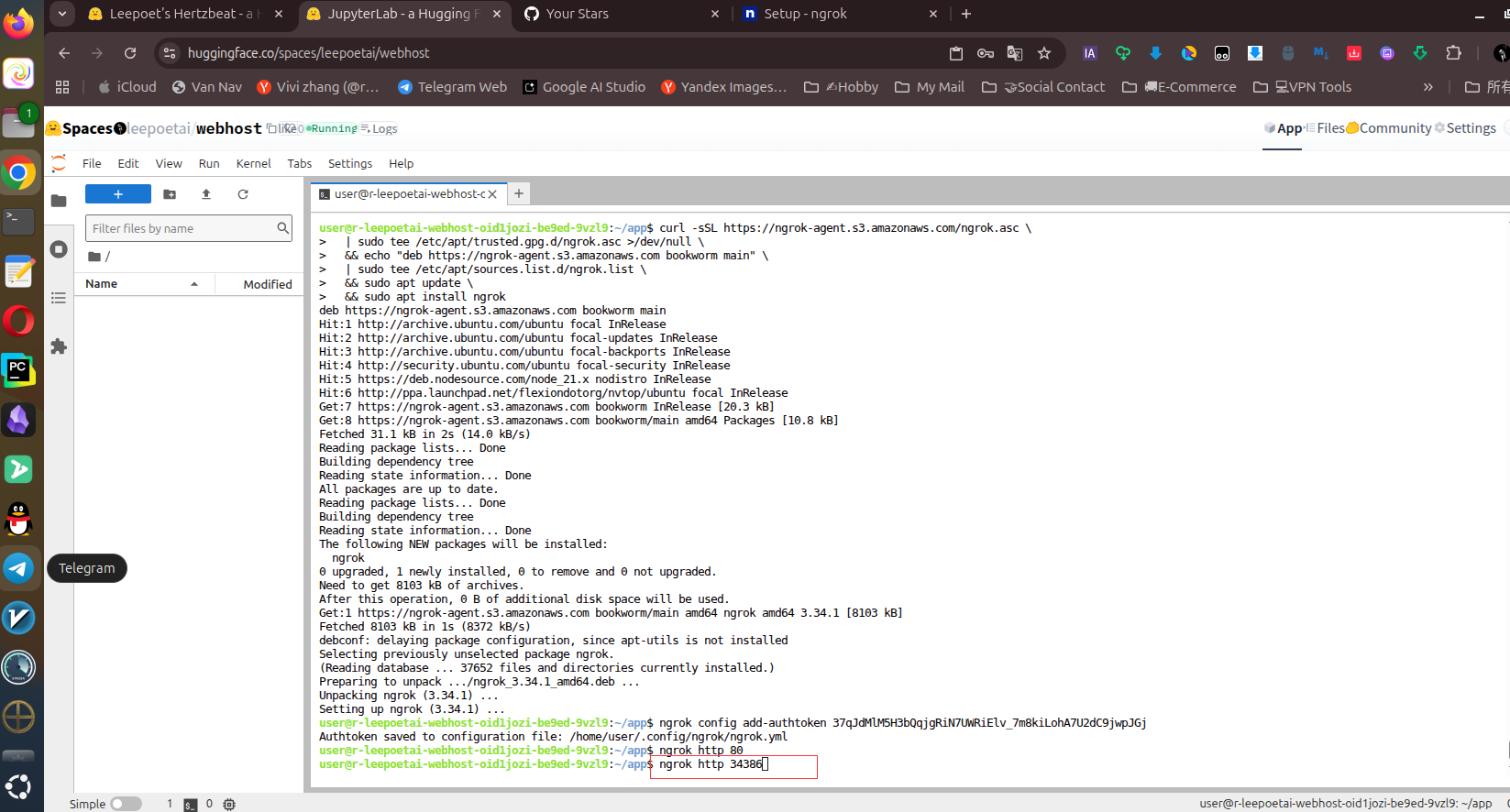
Task: Click the new folder icon in file browser
Action: point(170,194)
